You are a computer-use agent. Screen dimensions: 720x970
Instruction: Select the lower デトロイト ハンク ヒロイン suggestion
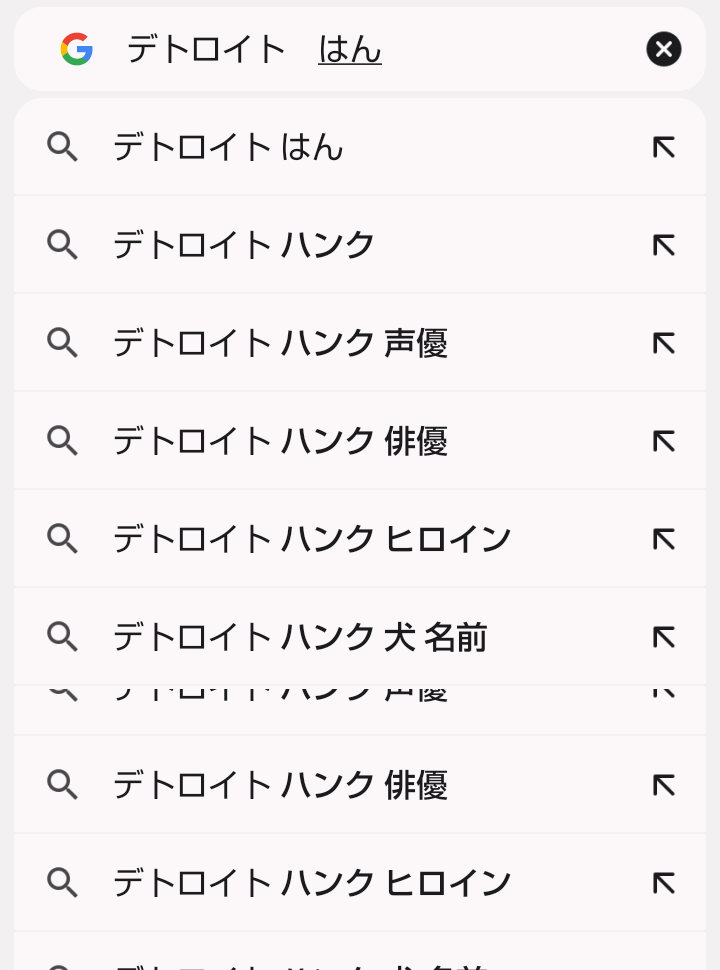click(312, 883)
